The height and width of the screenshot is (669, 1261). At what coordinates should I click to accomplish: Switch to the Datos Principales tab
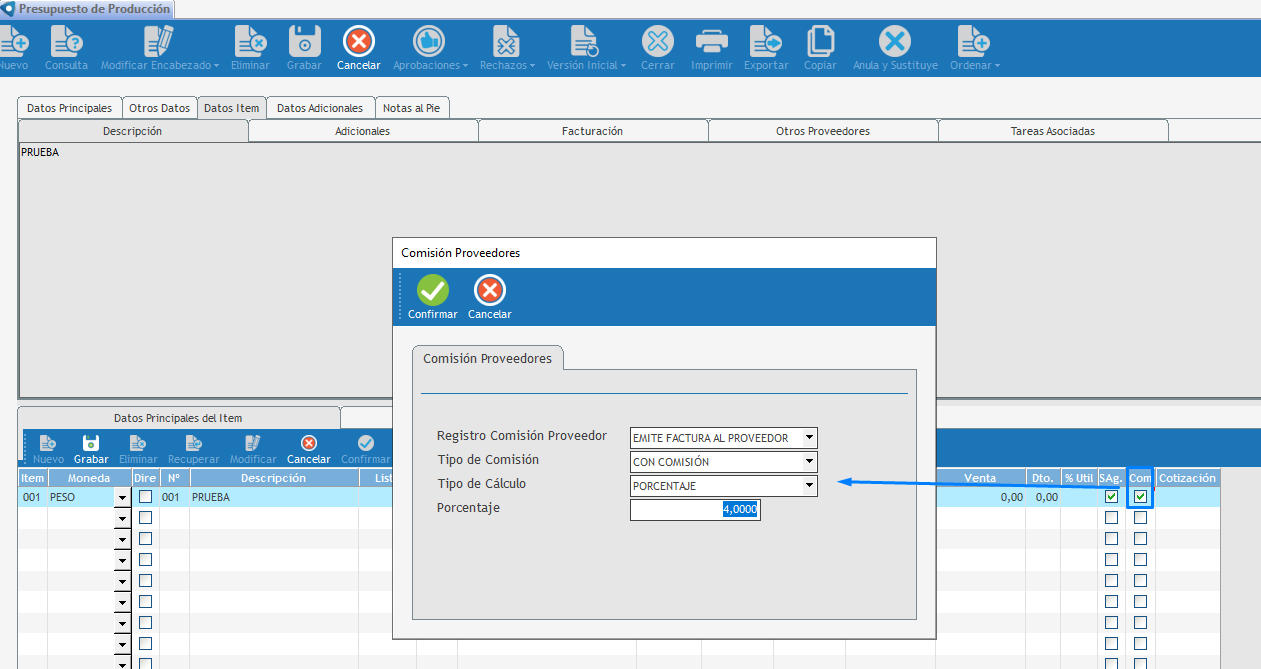69,108
